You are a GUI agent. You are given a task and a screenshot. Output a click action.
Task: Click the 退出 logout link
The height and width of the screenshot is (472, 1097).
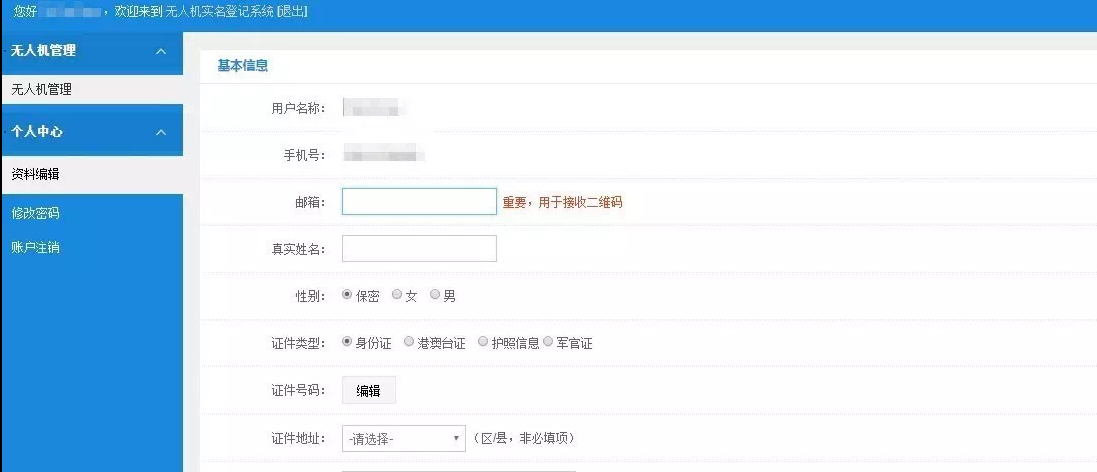tap(291, 12)
